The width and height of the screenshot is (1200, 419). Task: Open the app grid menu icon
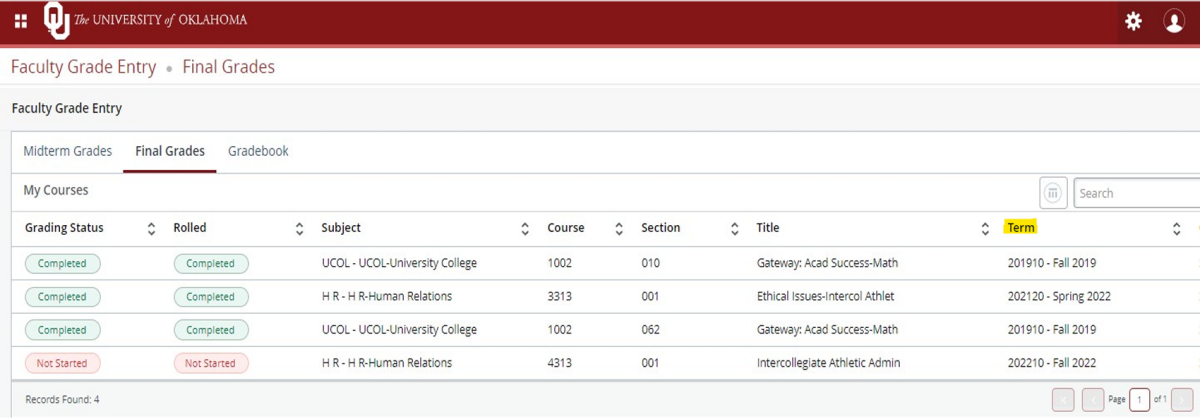tap(20, 21)
